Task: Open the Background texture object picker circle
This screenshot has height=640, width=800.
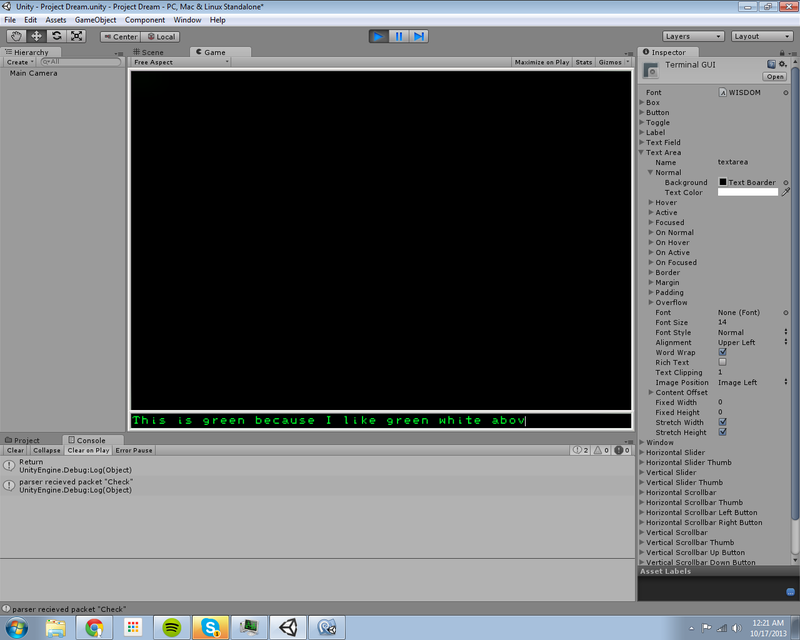Action: 786,183
